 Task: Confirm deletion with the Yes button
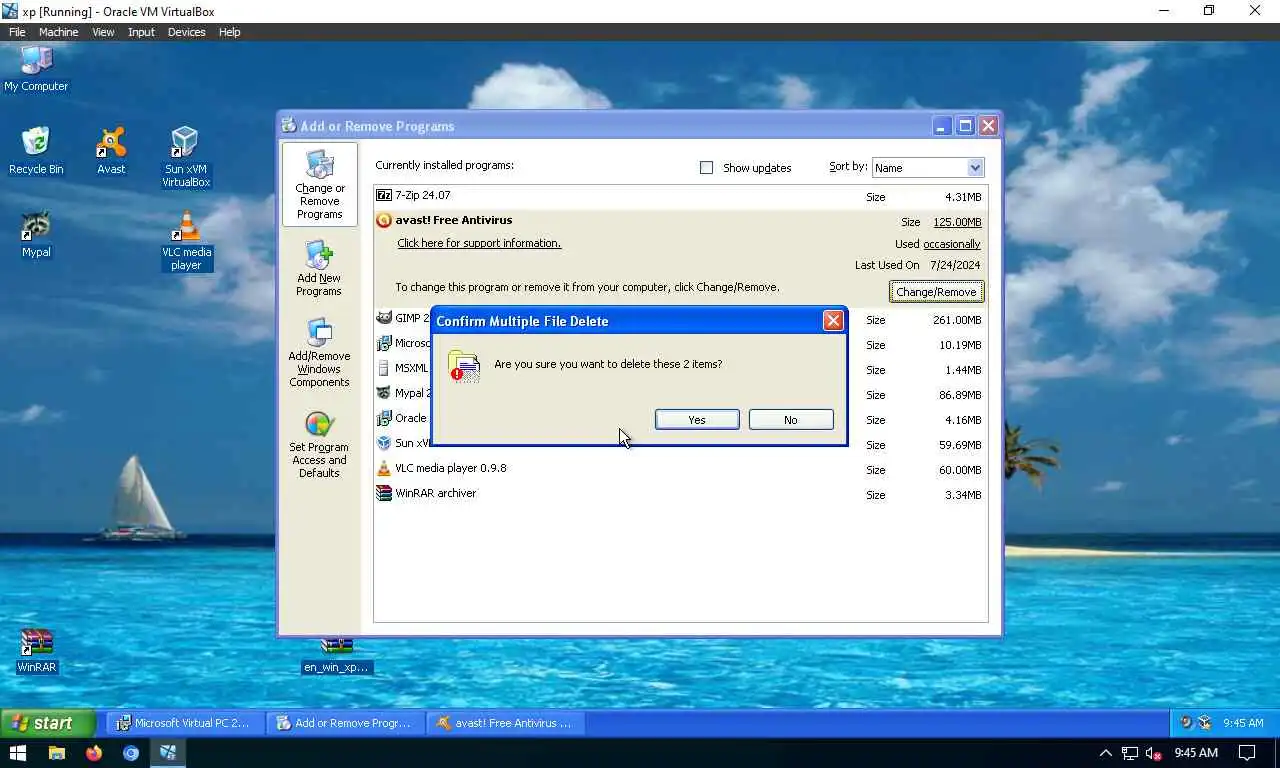pyautogui.click(x=697, y=420)
